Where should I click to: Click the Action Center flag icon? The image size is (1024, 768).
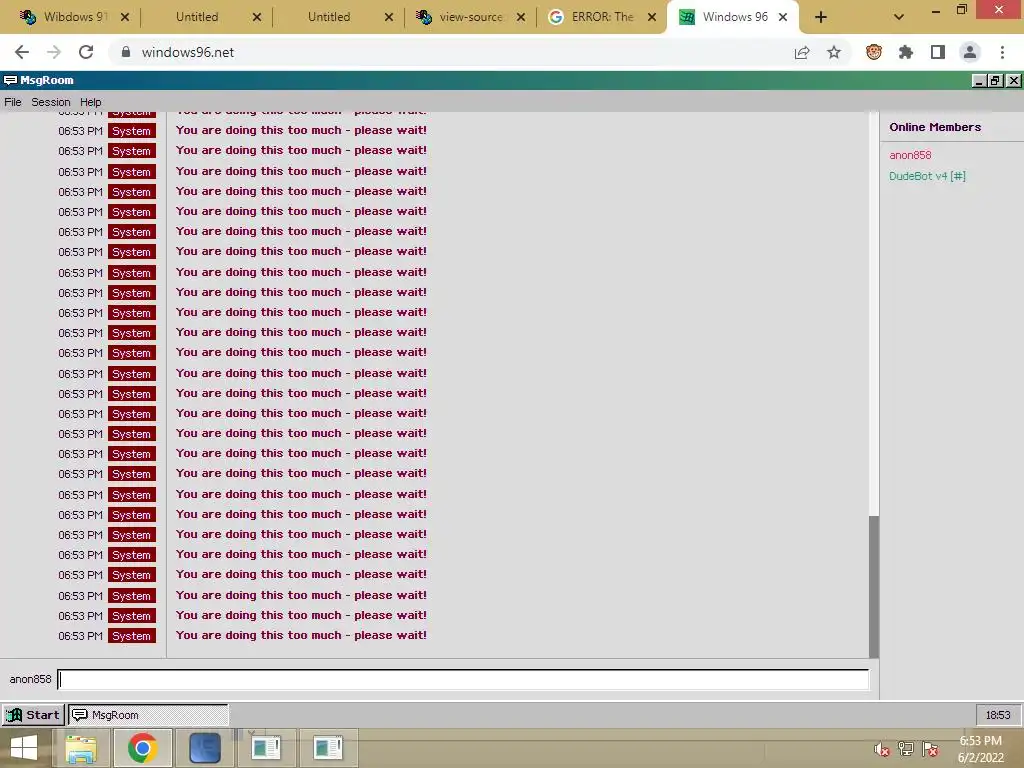point(930,749)
